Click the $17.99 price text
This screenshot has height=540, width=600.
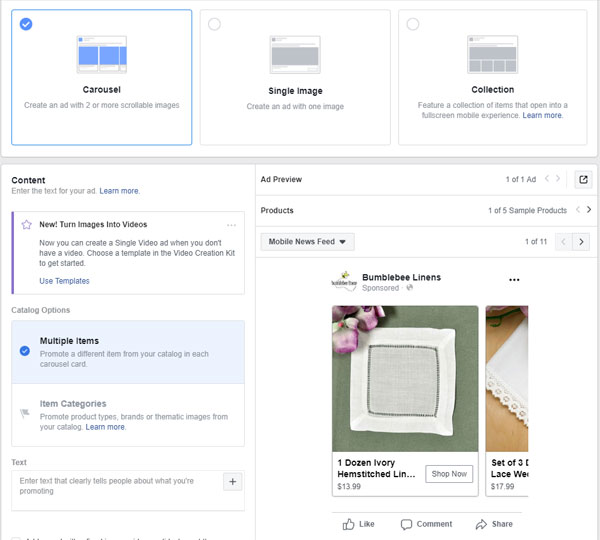(x=502, y=486)
